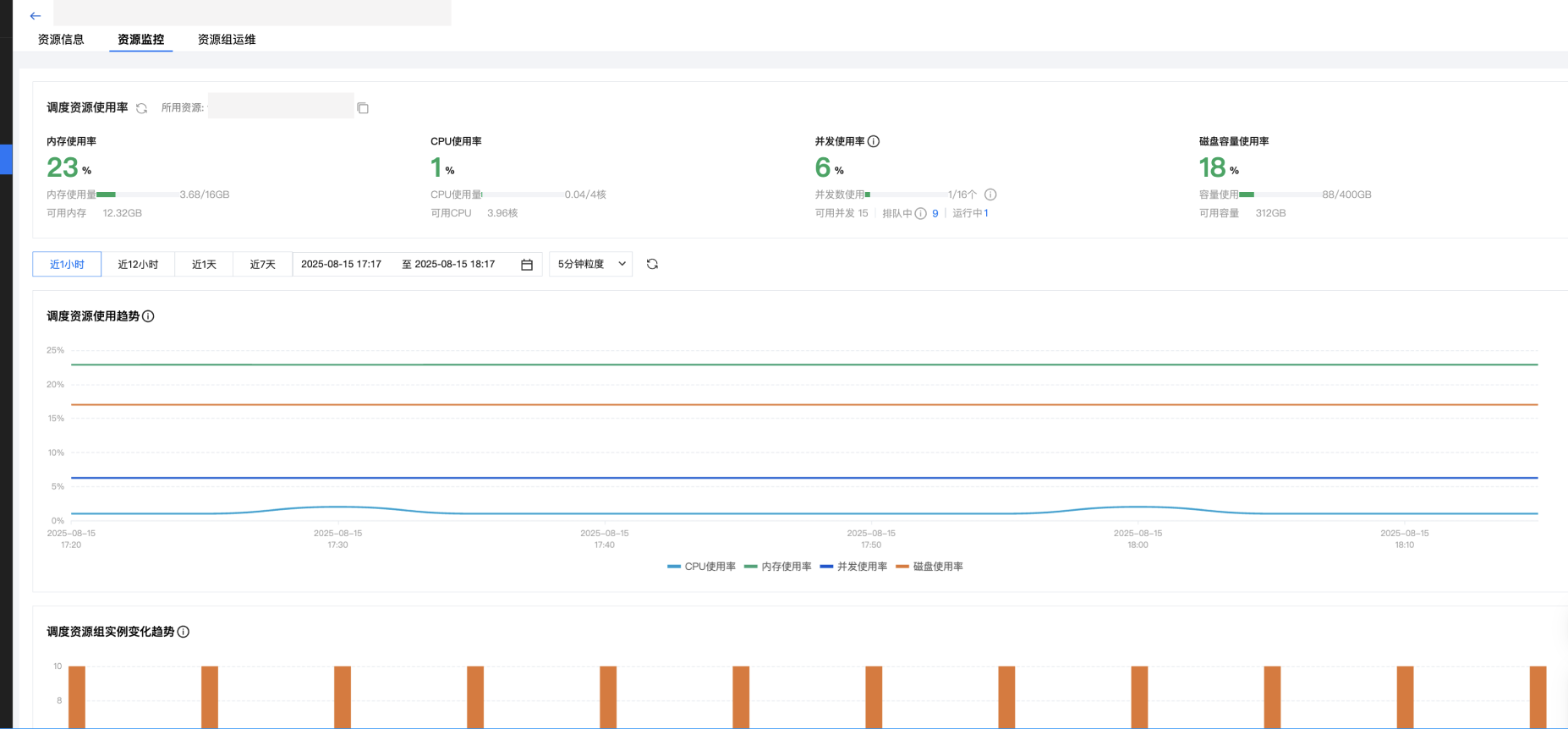This screenshot has height=729, width=1568.
Task: Click info icon next to 并发使用率
Action: [874, 141]
